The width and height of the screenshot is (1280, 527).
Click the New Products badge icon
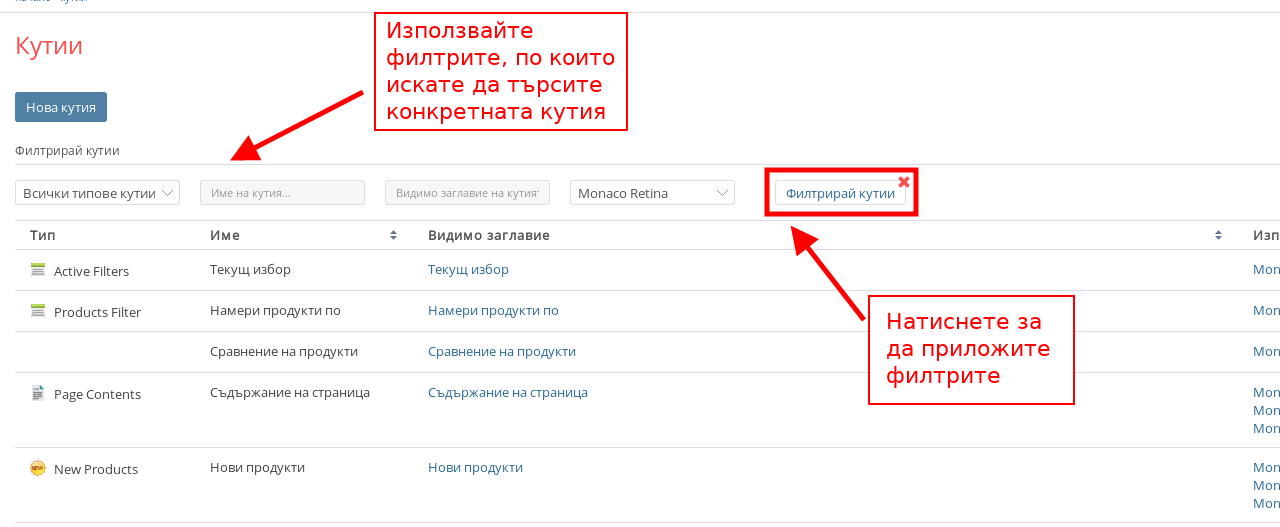[38, 468]
